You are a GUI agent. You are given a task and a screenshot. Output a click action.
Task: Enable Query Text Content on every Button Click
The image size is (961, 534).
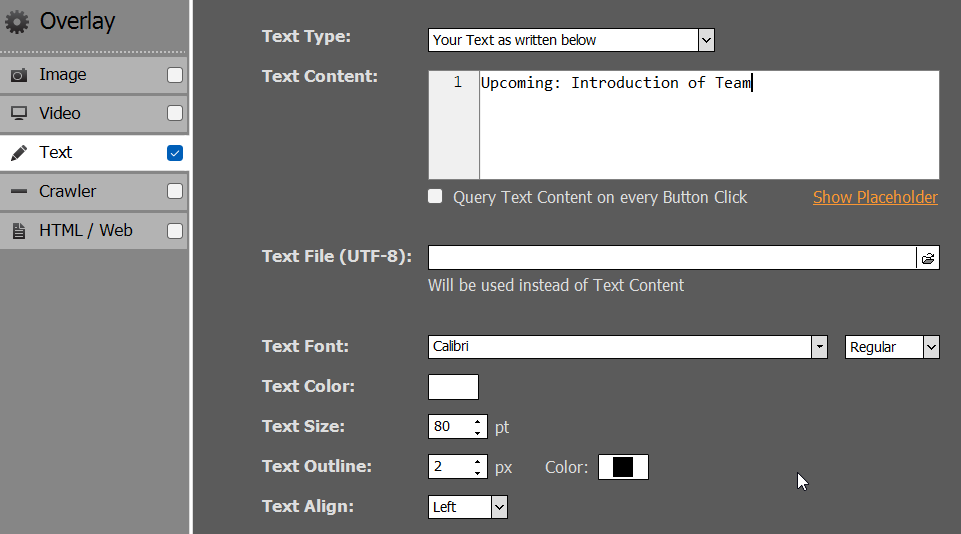click(435, 196)
